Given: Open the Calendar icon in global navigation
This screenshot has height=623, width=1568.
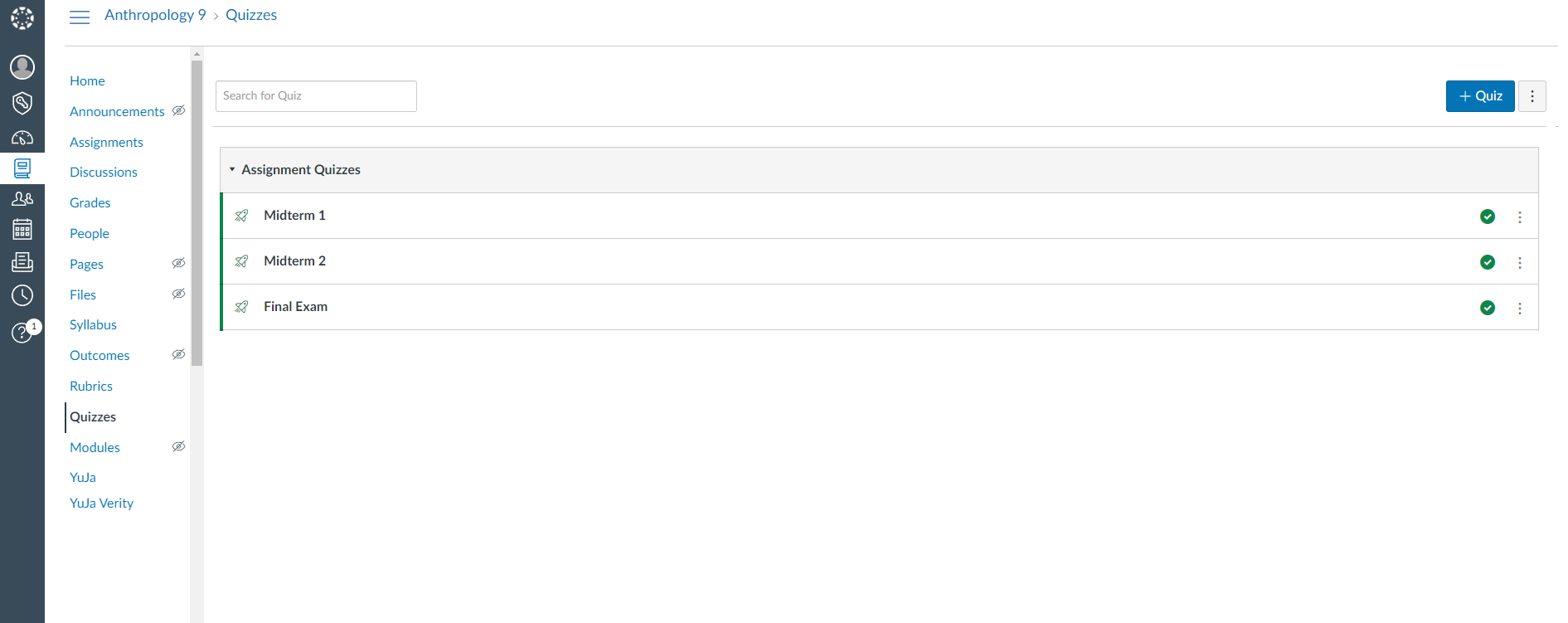Looking at the screenshot, I should (x=22, y=229).
